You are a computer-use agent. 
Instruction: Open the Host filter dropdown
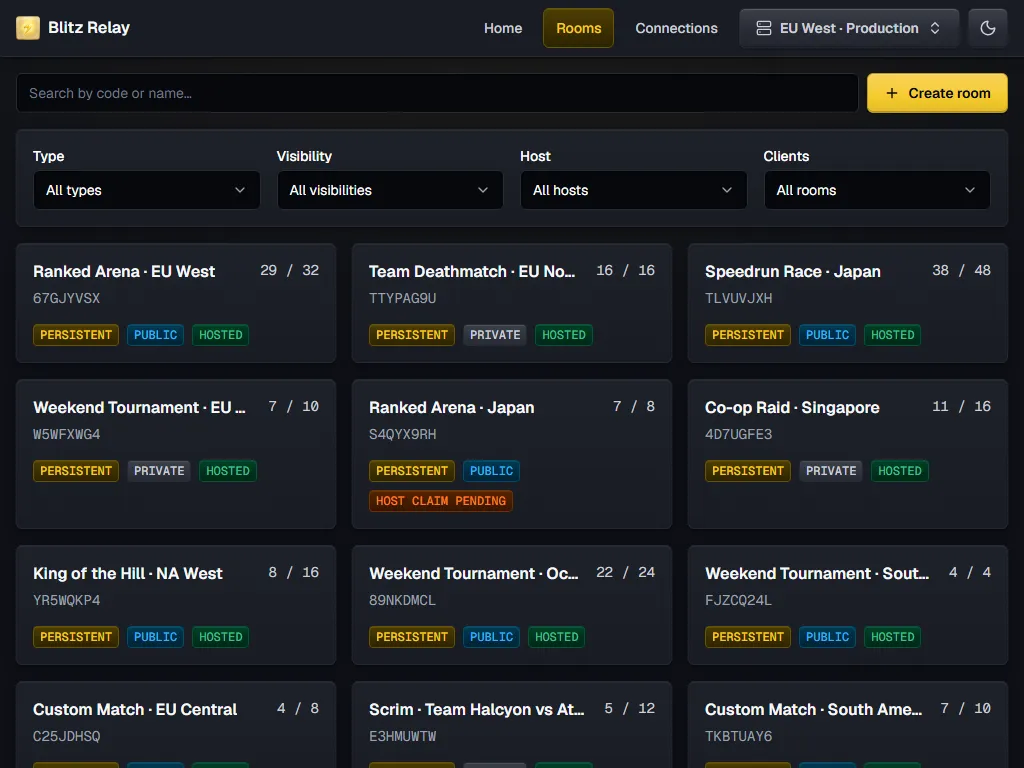pos(633,190)
